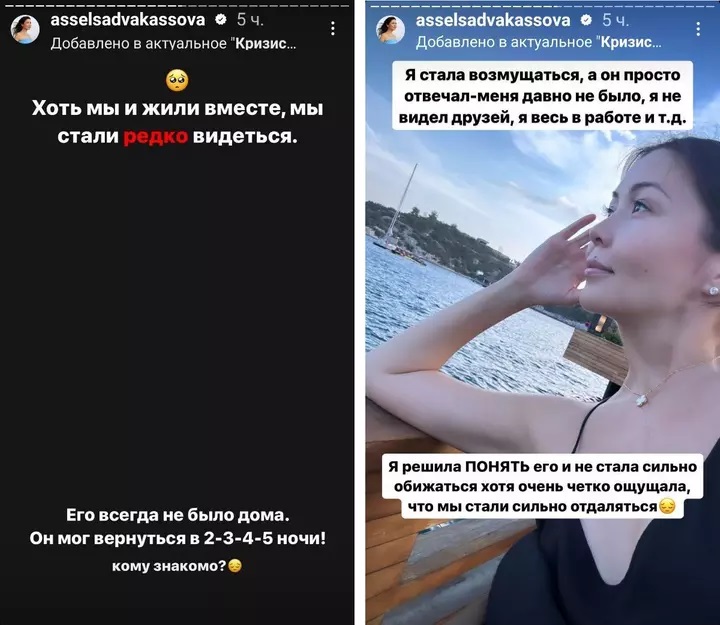Open the three-dot menu on right story
The width and height of the screenshot is (720, 625).
coord(698,29)
